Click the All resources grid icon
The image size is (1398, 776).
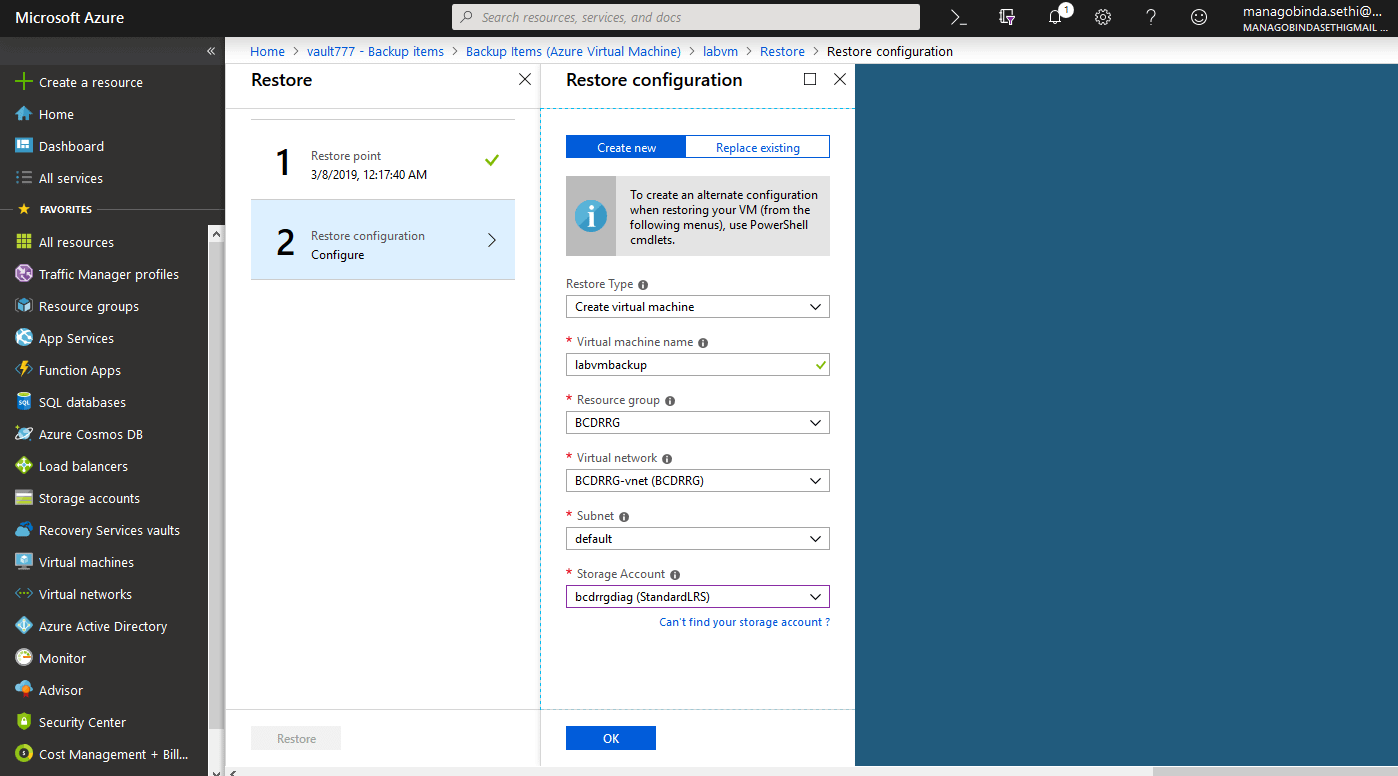point(24,242)
